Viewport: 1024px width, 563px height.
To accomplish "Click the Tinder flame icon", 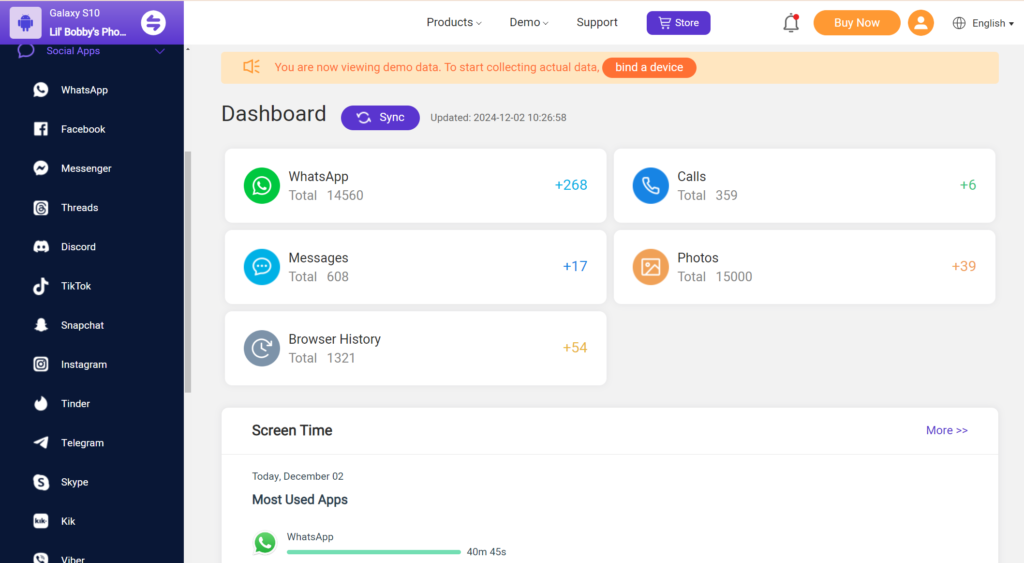I will [40, 404].
